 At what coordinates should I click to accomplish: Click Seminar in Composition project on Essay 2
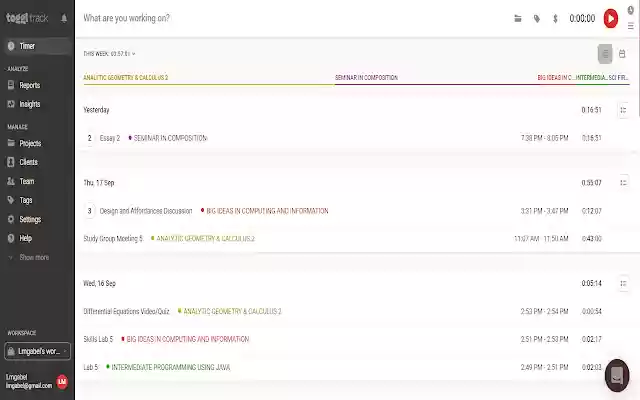[168, 138]
